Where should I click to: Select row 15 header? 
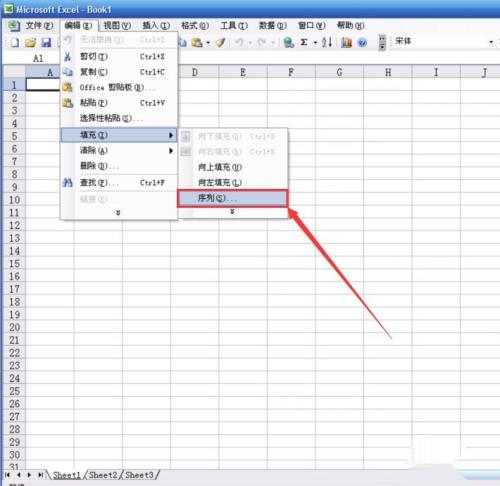tap(14, 264)
